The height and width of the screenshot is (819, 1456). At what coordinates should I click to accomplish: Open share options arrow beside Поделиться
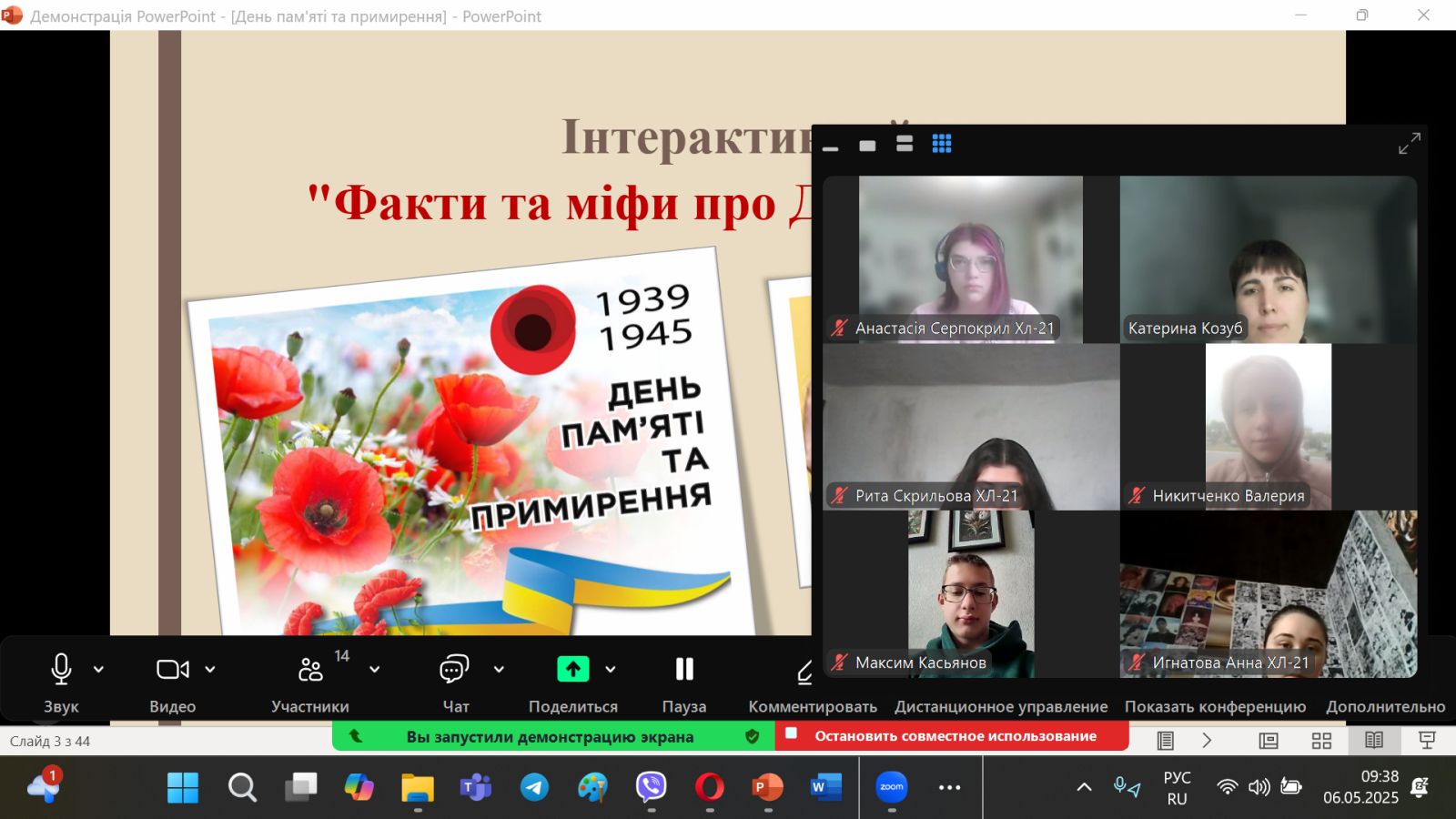pyautogui.click(x=611, y=670)
